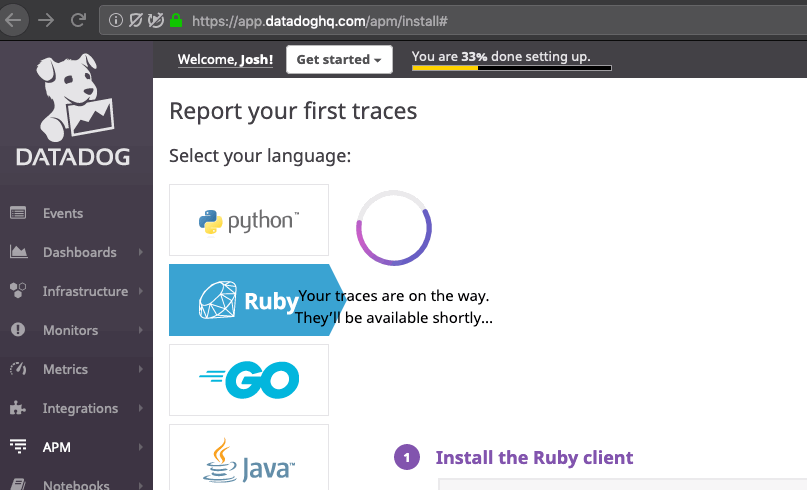Screen dimensions: 807x490
Task: Open the Notebooks menu item
Action: click(76, 485)
